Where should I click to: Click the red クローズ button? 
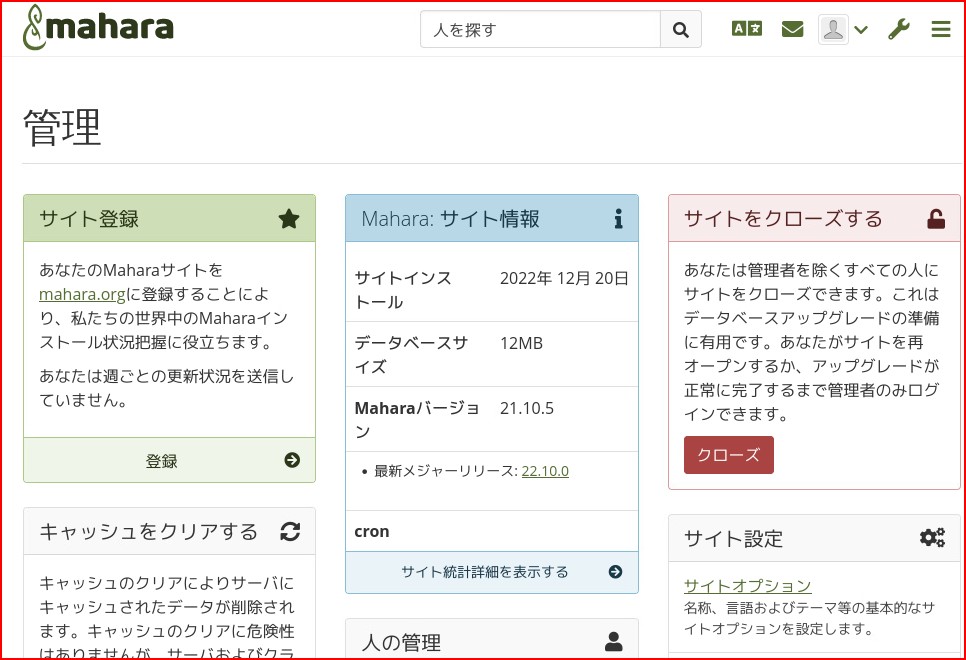pos(729,455)
